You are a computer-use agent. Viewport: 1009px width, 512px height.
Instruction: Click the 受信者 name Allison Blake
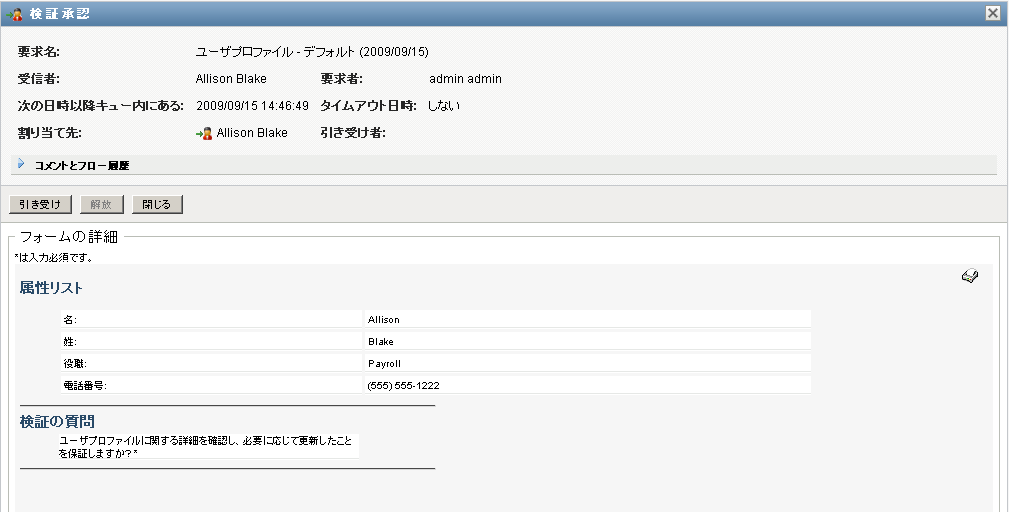pos(232,79)
